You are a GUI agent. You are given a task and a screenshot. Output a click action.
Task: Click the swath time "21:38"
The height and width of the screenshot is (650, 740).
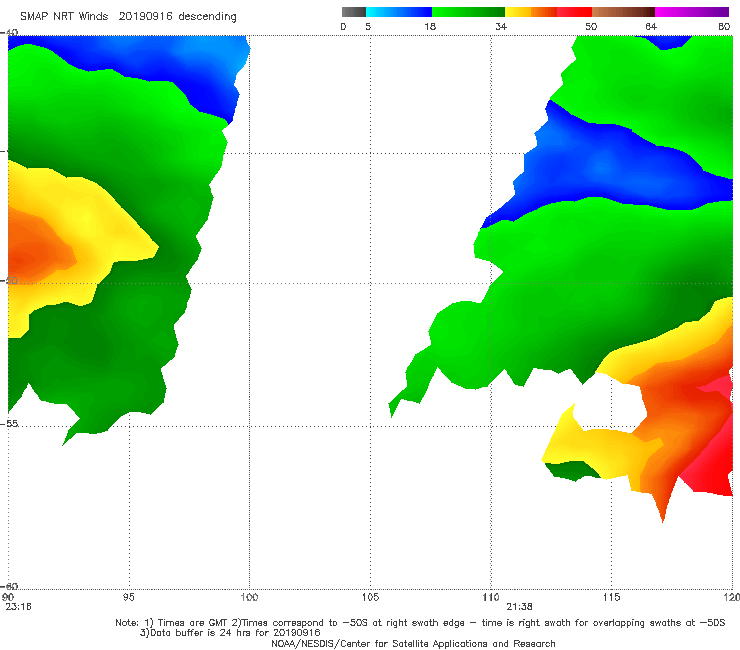pyautogui.click(x=519, y=607)
